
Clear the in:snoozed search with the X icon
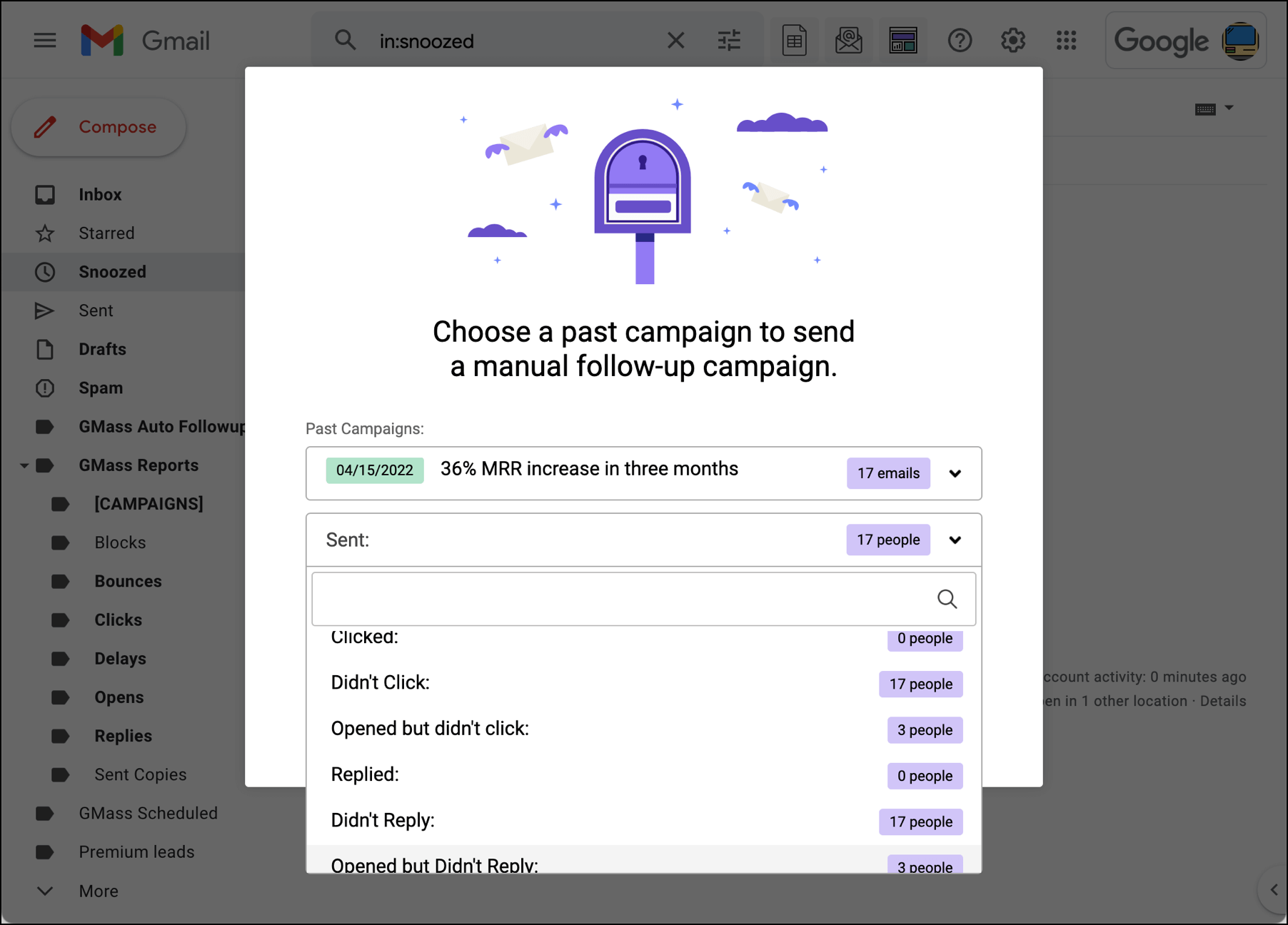click(675, 41)
